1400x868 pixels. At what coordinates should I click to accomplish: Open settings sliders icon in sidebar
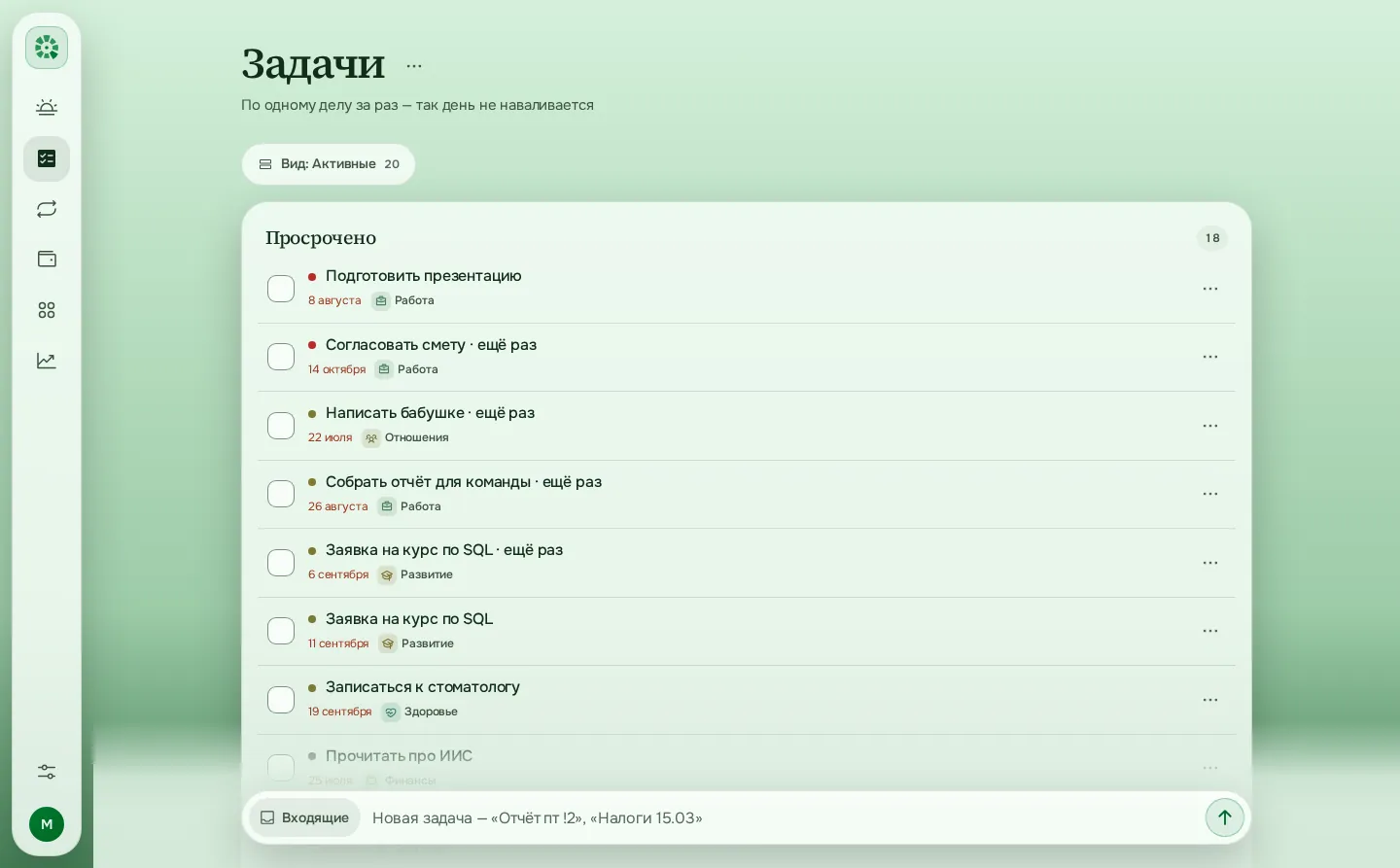(x=47, y=772)
